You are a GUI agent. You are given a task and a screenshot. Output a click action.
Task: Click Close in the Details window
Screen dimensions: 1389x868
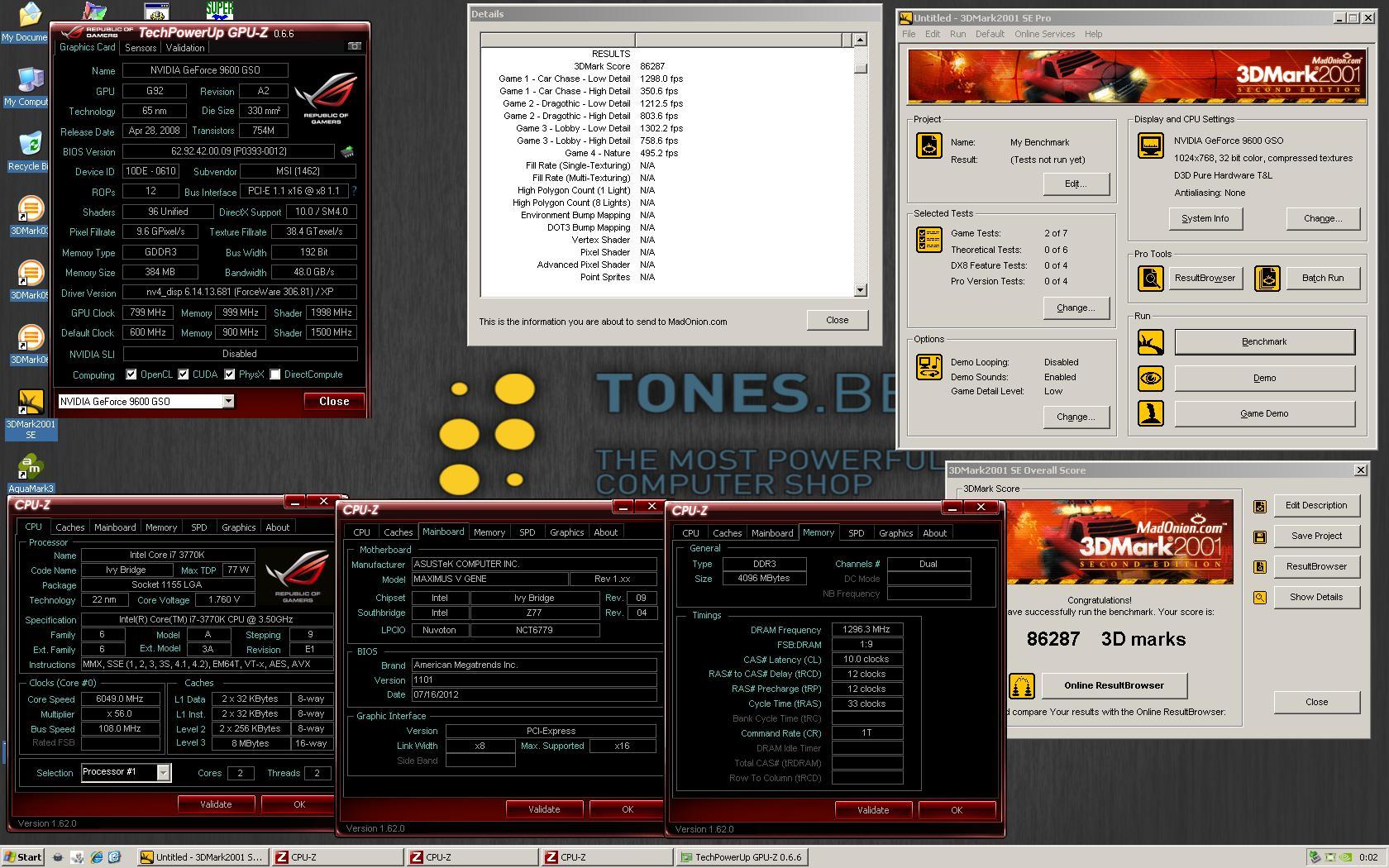point(837,320)
